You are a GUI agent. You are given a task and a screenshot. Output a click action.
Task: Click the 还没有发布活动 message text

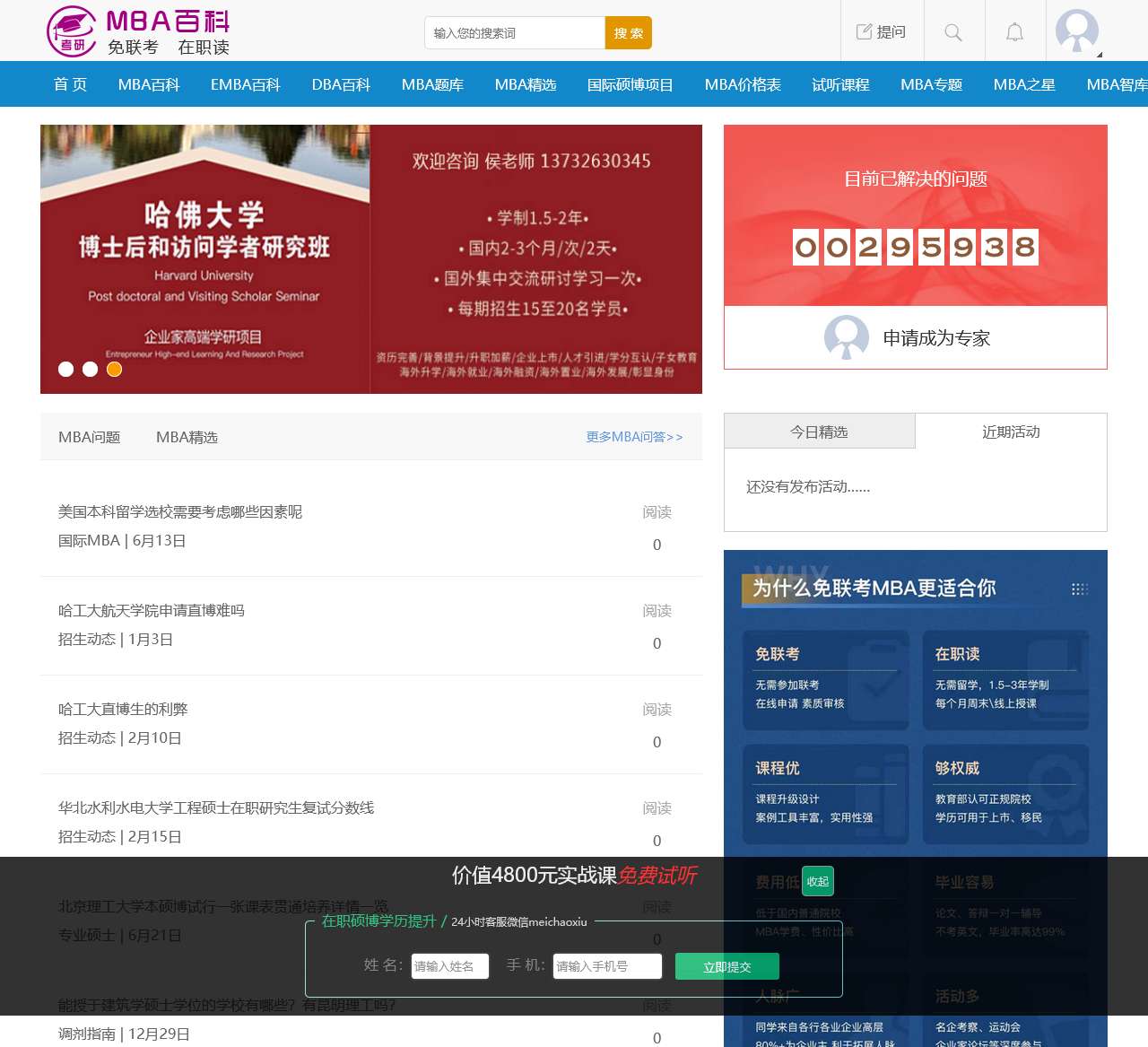(x=808, y=486)
